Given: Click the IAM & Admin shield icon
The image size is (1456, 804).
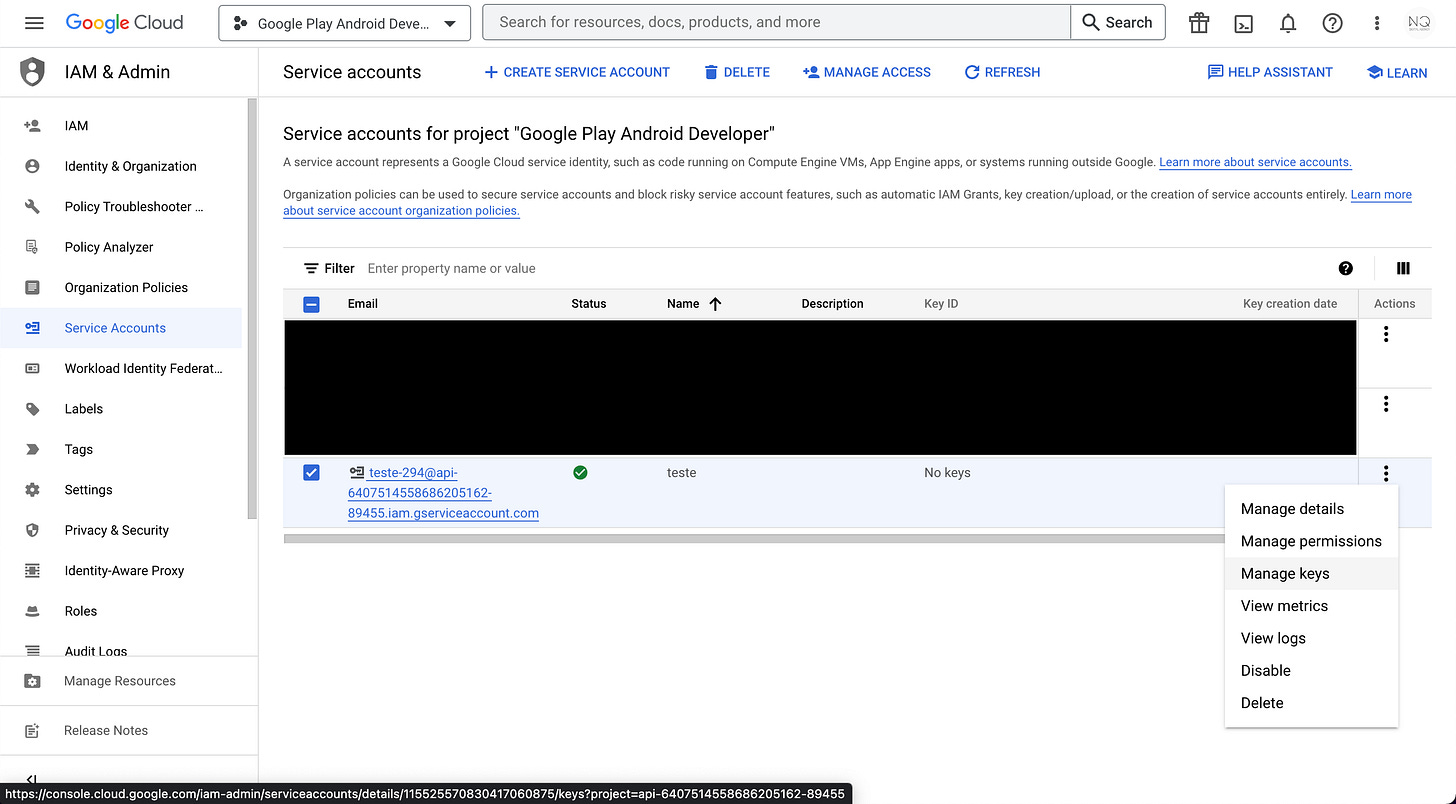Looking at the screenshot, I should tap(33, 72).
